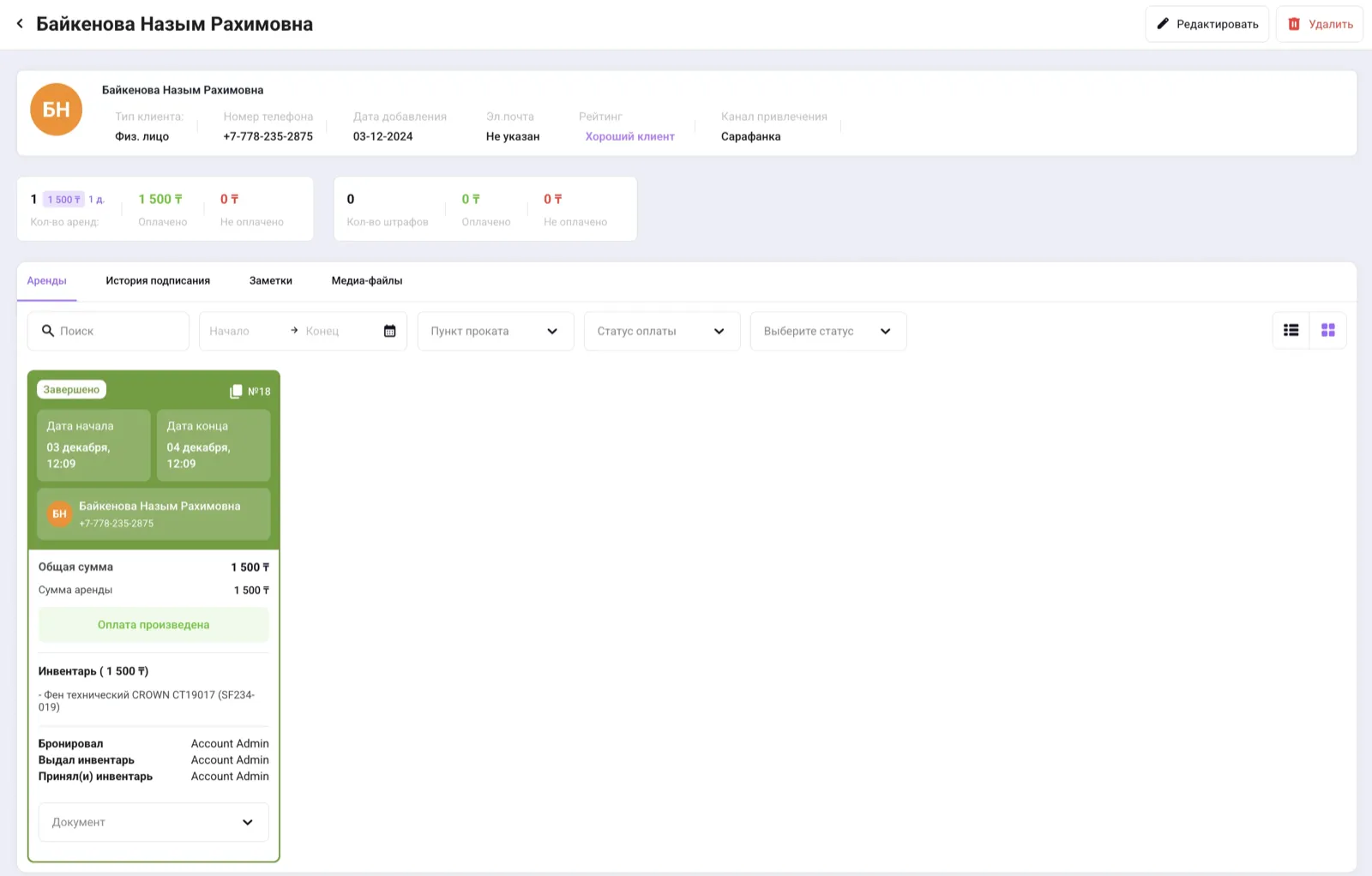Image resolution: width=1372 pixels, height=876 pixels.
Task: Click the Начало date input
Action: [x=243, y=331]
